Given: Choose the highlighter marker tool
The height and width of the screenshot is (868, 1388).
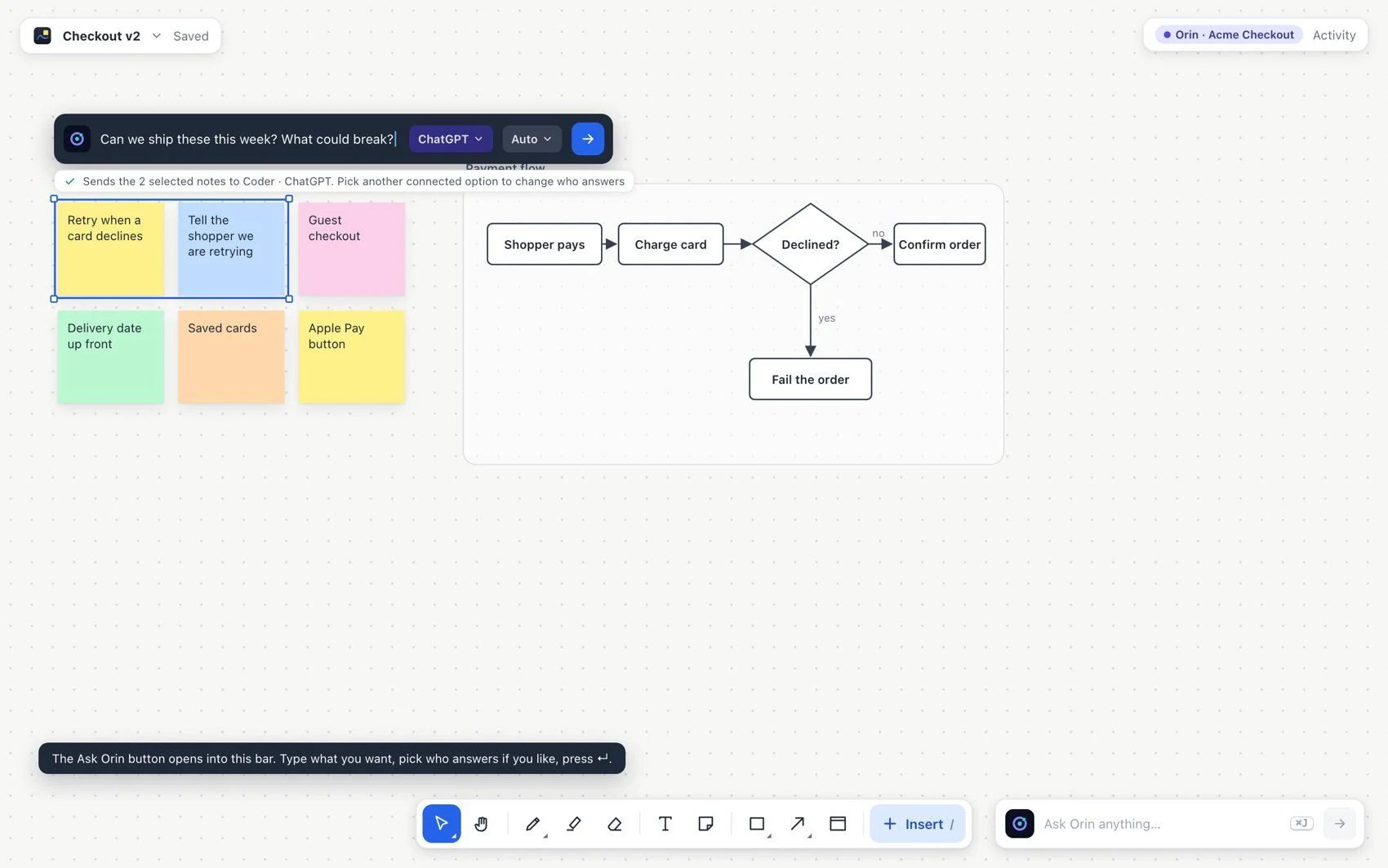Looking at the screenshot, I should click(x=574, y=823).
